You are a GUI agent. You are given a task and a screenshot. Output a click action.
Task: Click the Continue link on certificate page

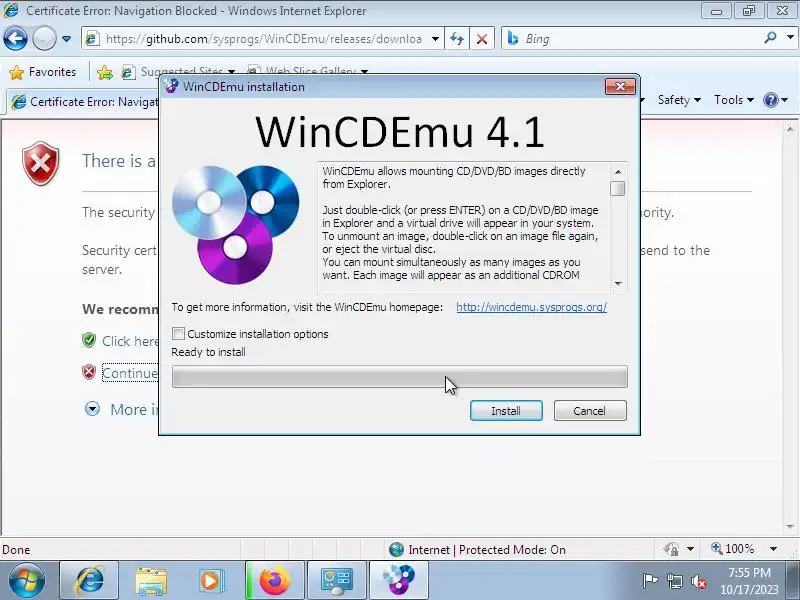click(130, 373)
